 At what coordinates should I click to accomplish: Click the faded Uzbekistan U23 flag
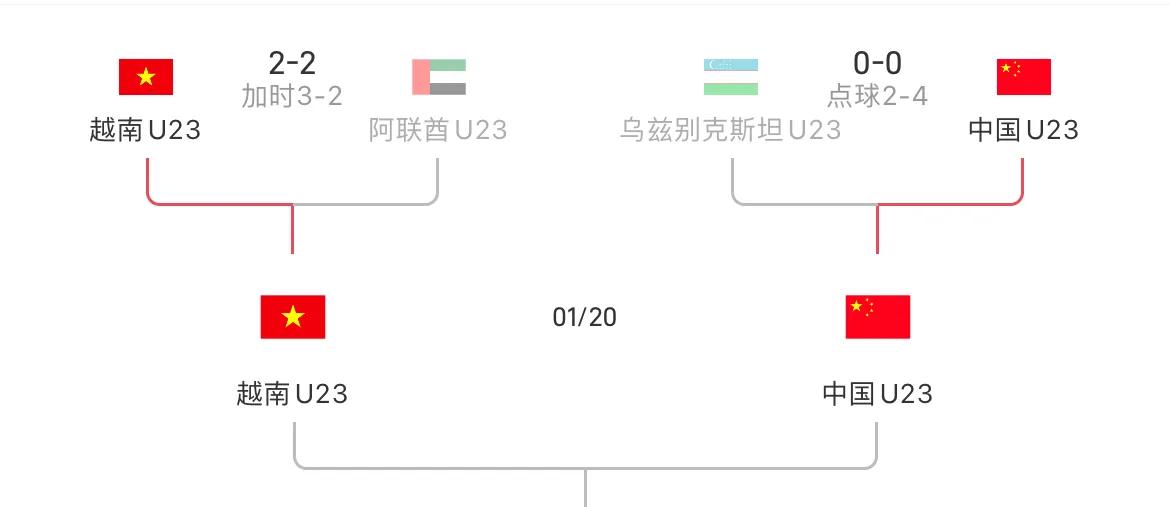(730, 77)
